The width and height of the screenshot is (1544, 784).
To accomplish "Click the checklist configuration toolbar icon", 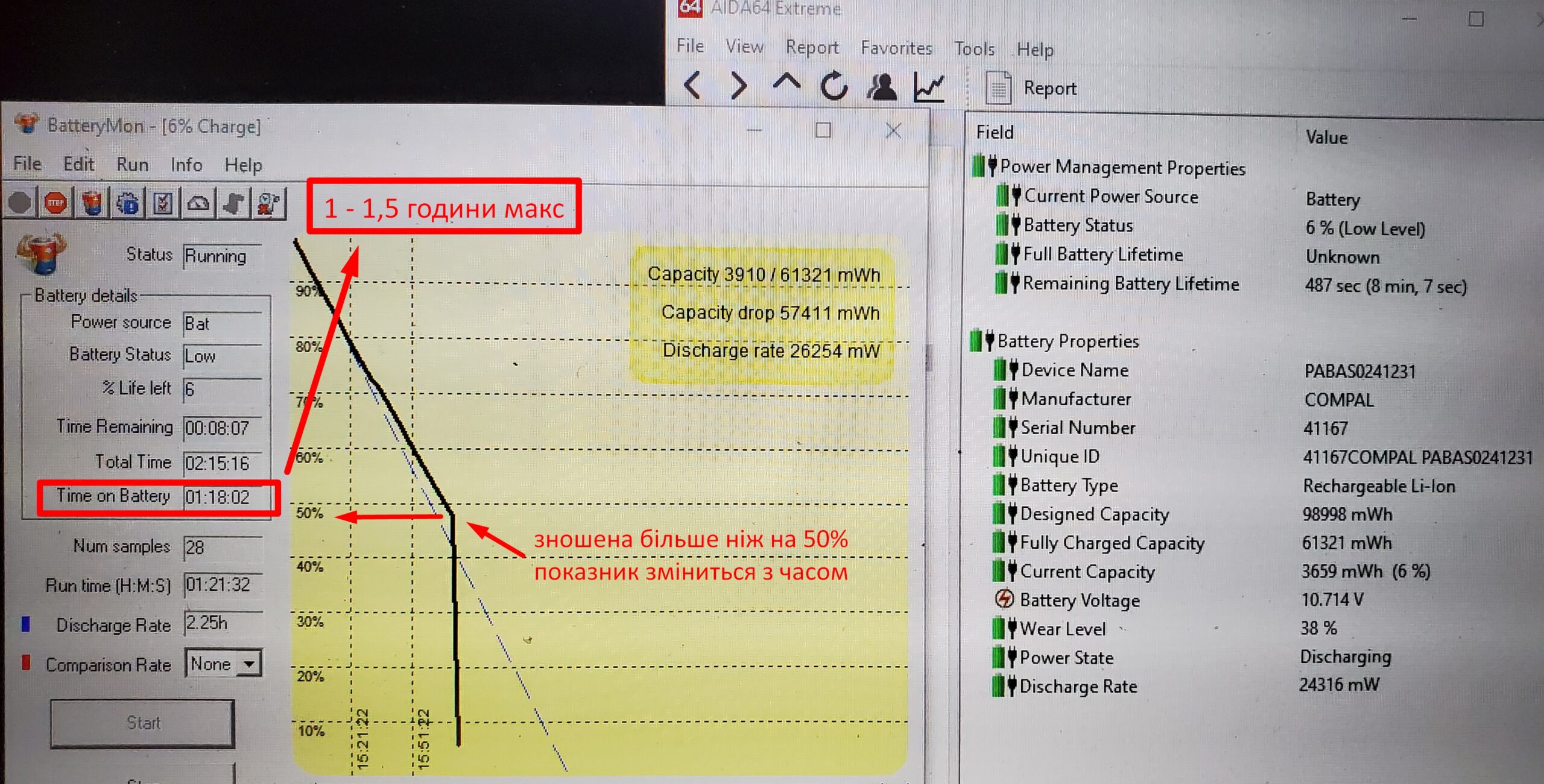I will [163, 203].
